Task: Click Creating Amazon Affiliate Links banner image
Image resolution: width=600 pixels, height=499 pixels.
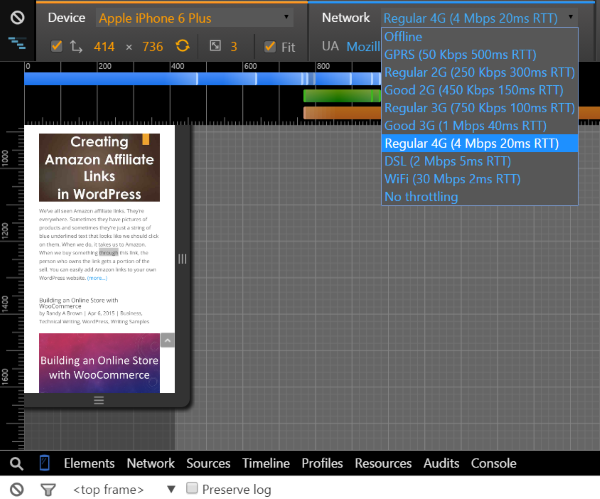Action: click(x=99, y=168)
